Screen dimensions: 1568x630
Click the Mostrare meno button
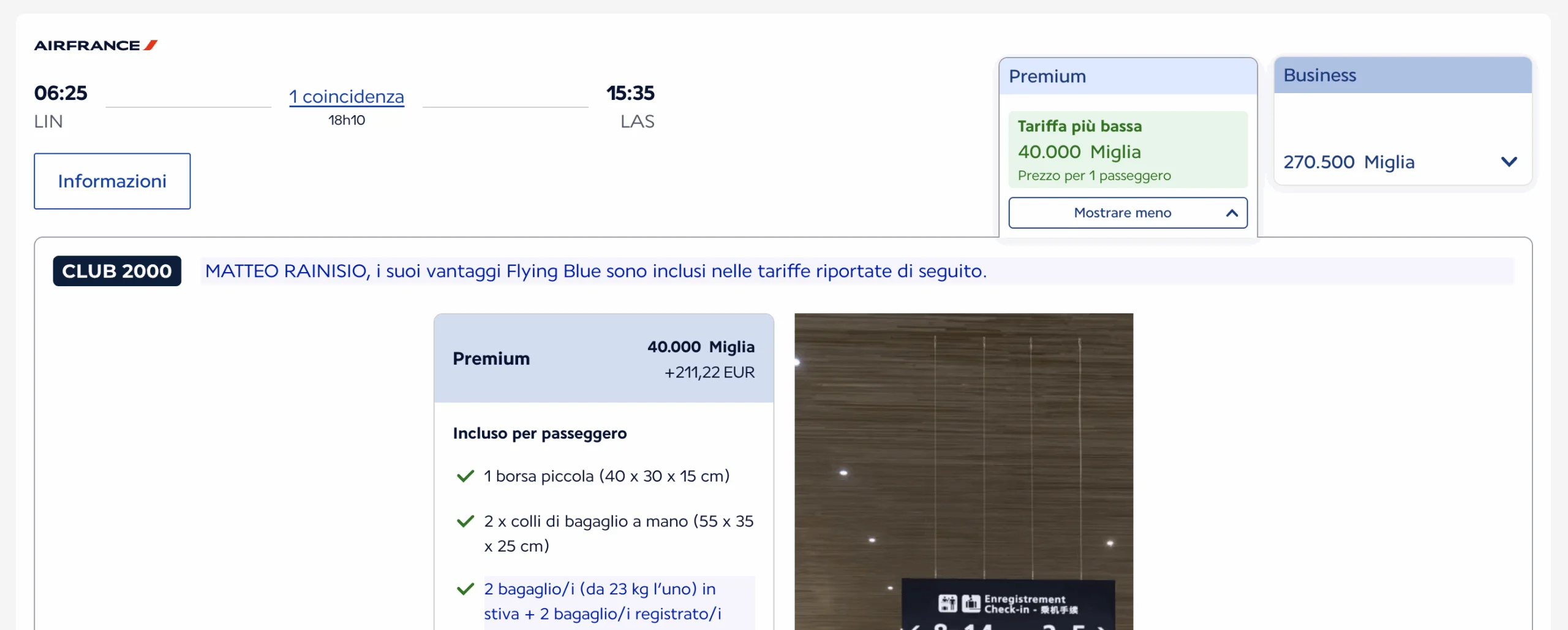tap(1122, 213)
